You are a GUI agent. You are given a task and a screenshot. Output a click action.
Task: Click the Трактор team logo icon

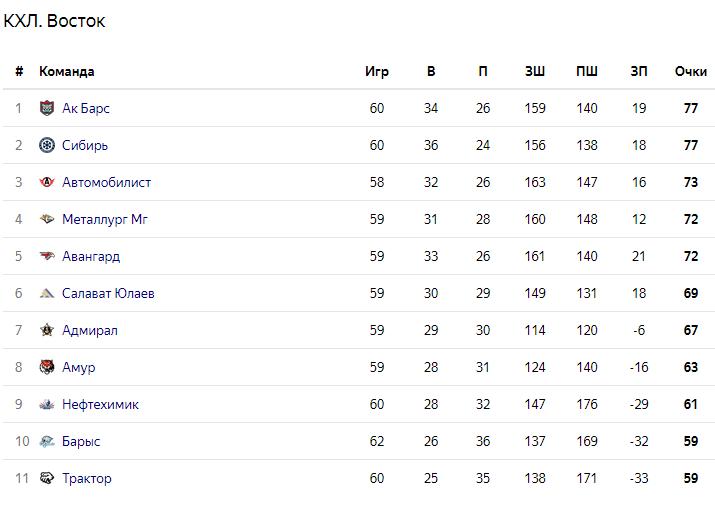(x=47, y=478)
